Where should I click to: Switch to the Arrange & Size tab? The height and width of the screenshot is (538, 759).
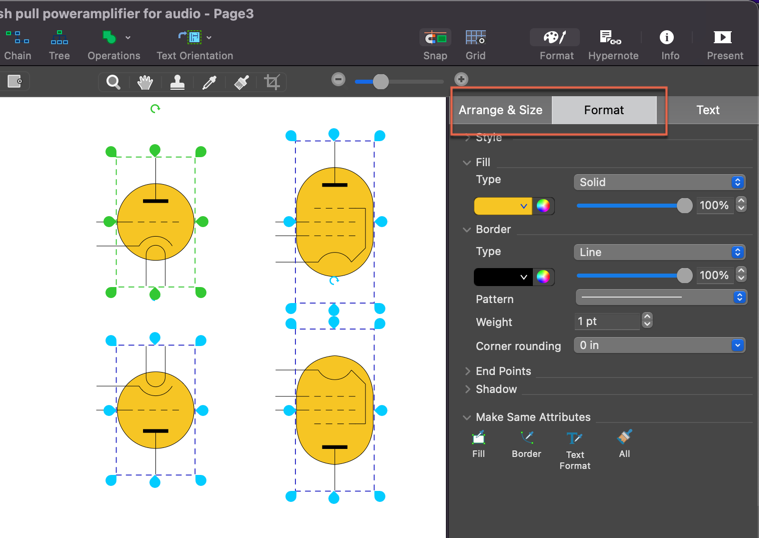[500, 110]
